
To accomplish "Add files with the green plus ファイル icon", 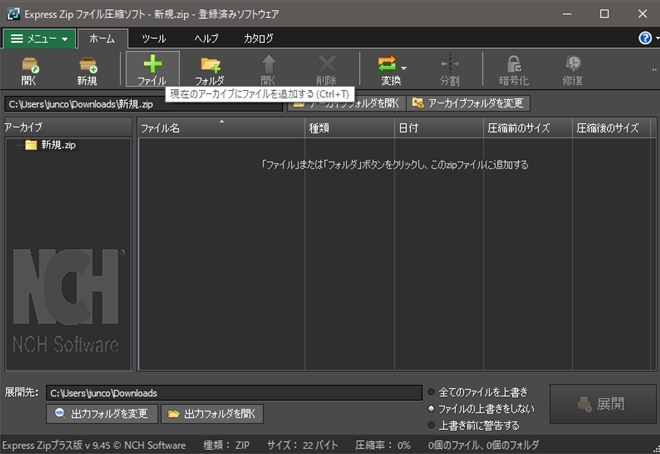I will 152,69.
